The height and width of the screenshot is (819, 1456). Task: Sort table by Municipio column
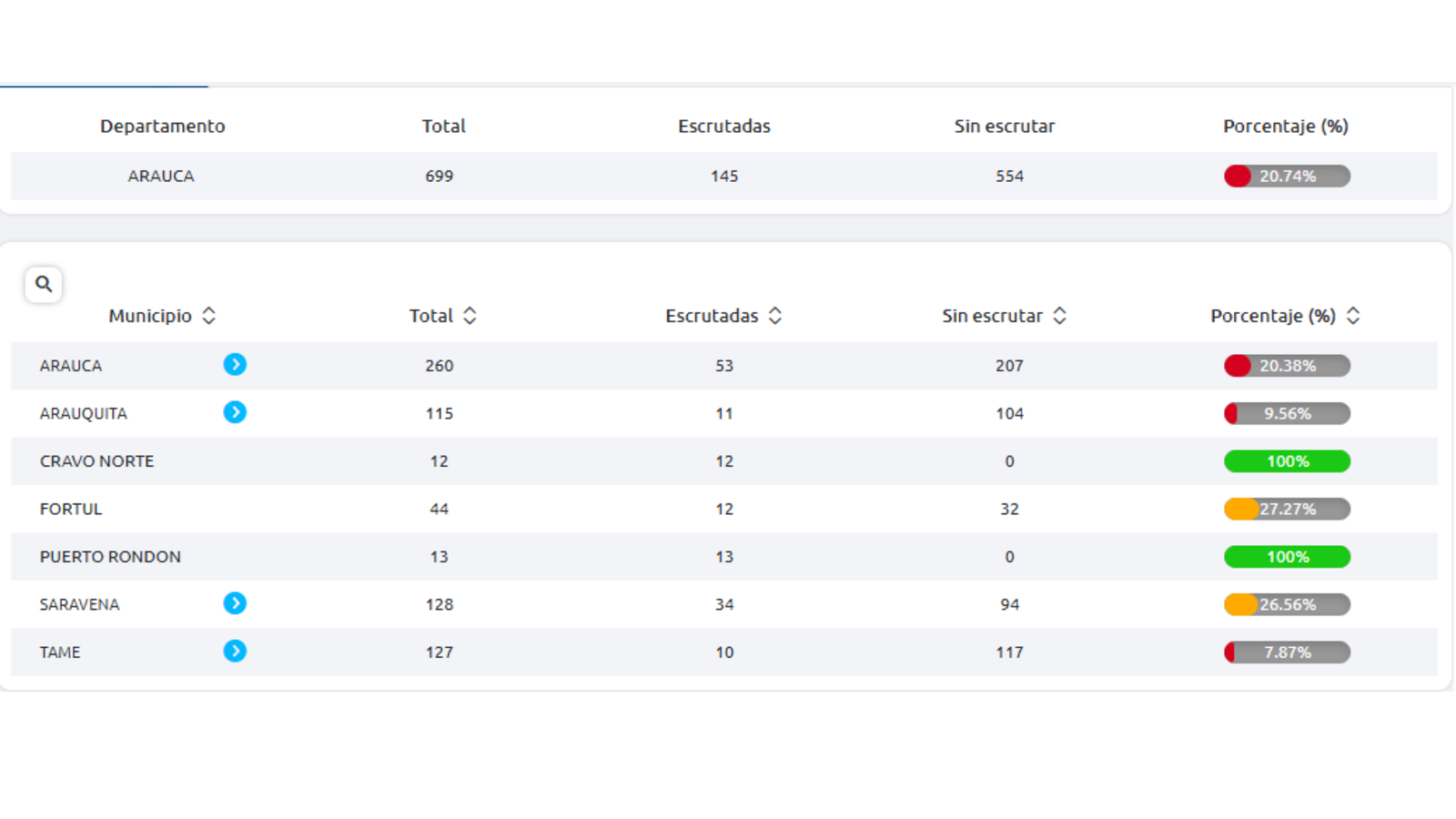(208, 316)
